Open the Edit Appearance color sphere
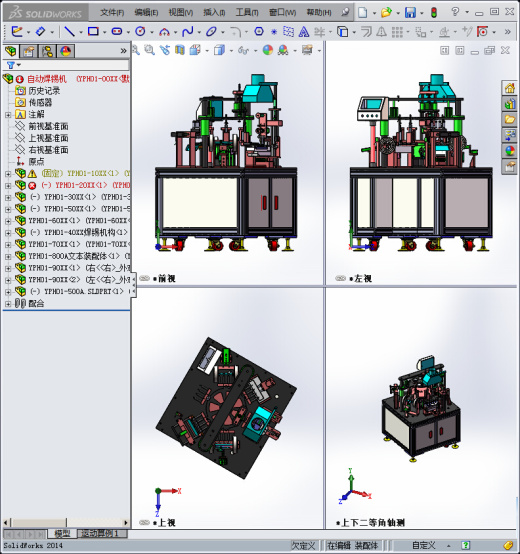Viewport: 520px width, 554px height. click(x=268, y=50)
